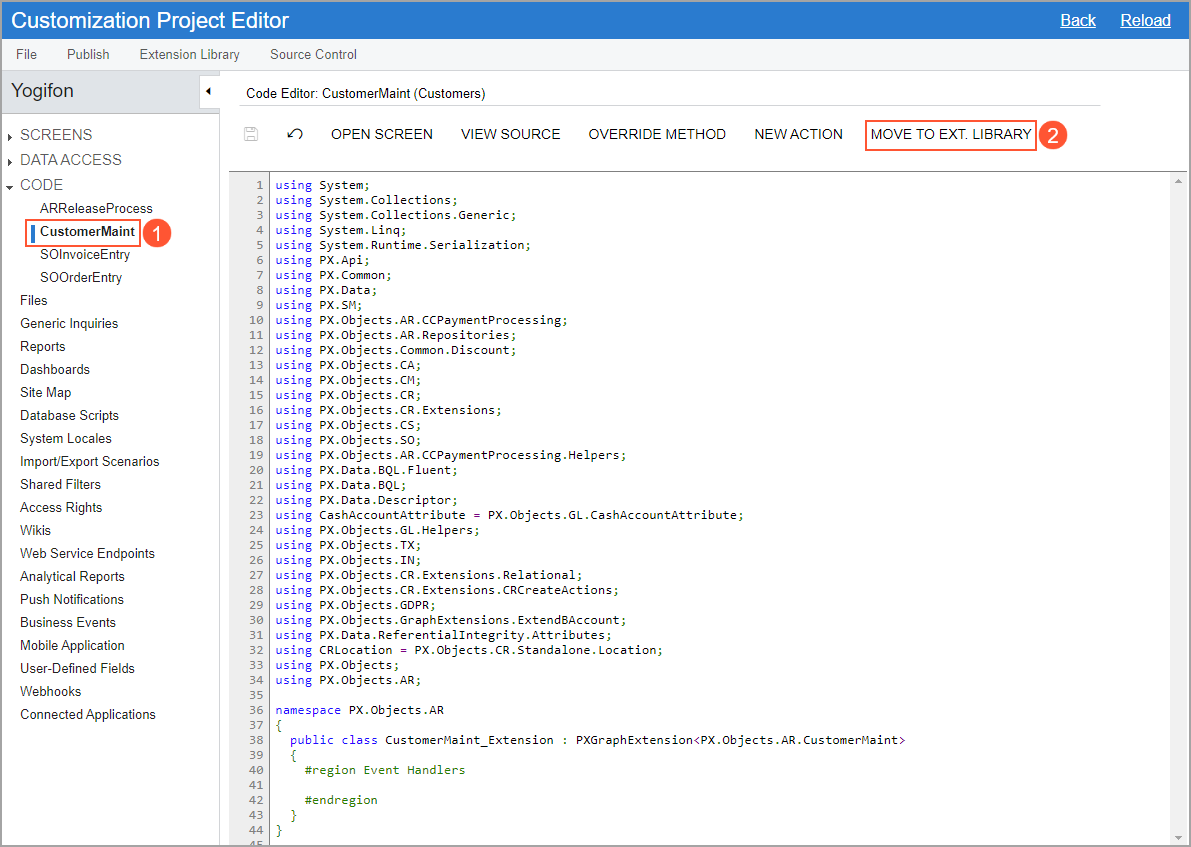Open Generic Inquiries in navigation pane
Image resolution: width=1191 pixels, height=847 pixels.
pyautogui.click(x=69, y=323)
